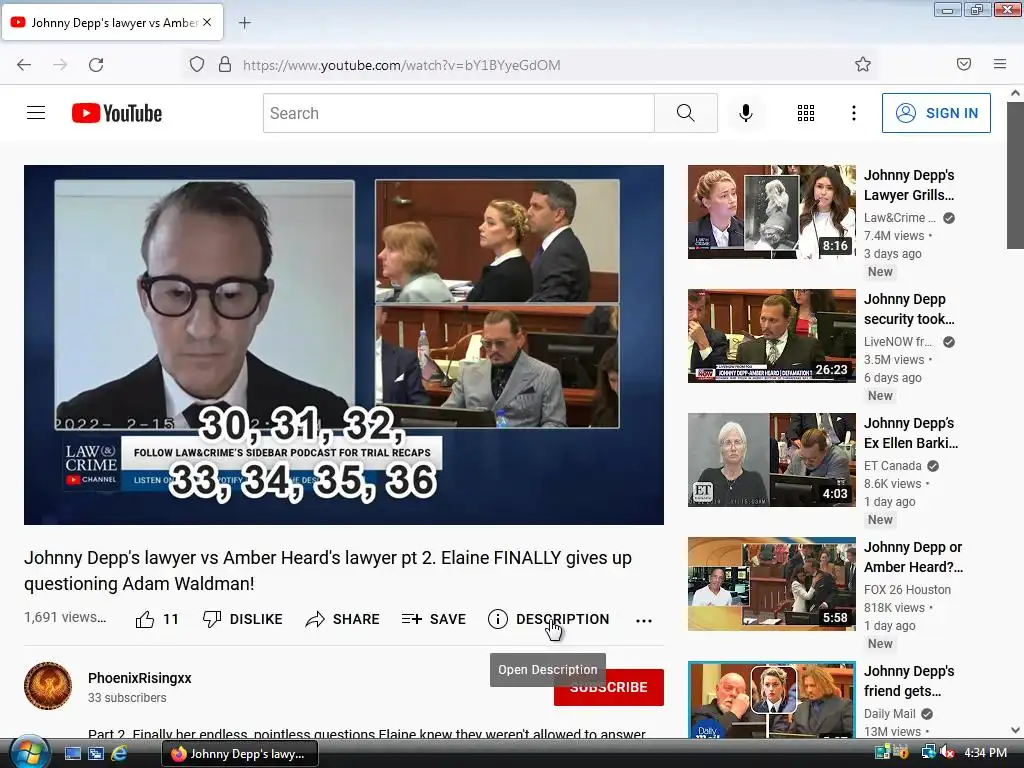Open the Johnny Depp or Amber Heard thumbnail

coord(771,584)
